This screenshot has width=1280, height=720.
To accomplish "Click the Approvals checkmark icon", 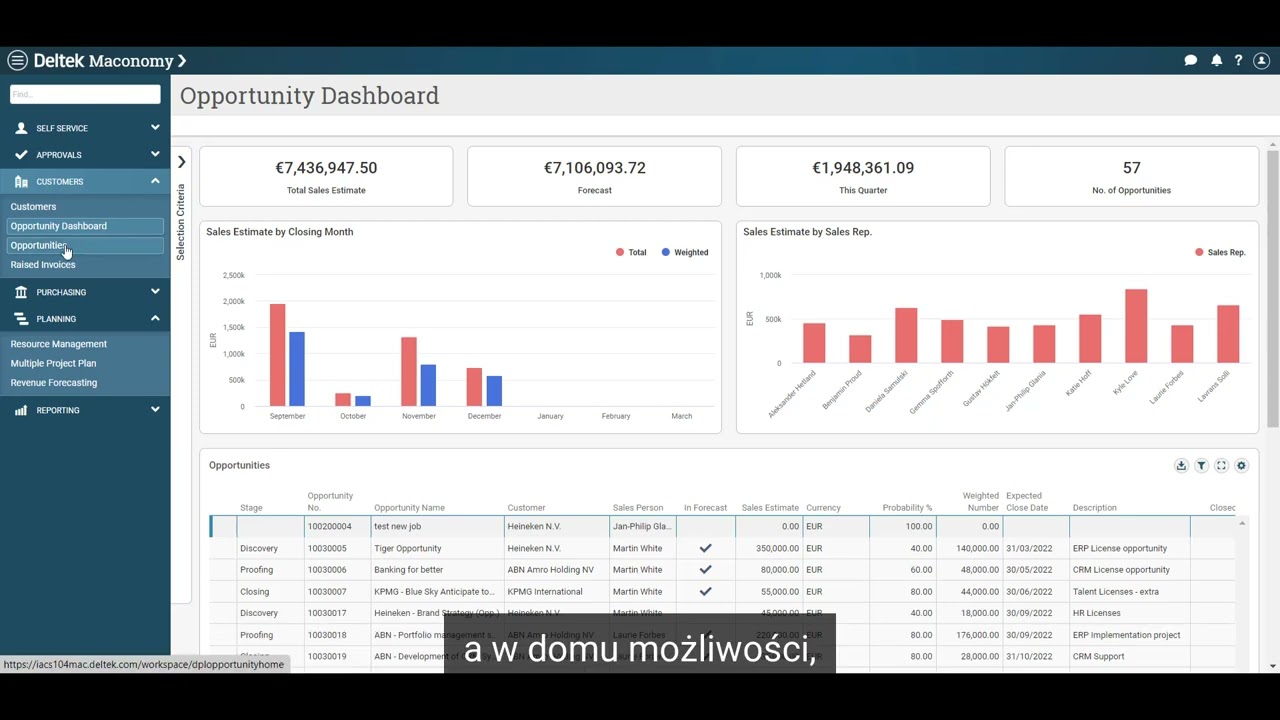I will [21, 155].
